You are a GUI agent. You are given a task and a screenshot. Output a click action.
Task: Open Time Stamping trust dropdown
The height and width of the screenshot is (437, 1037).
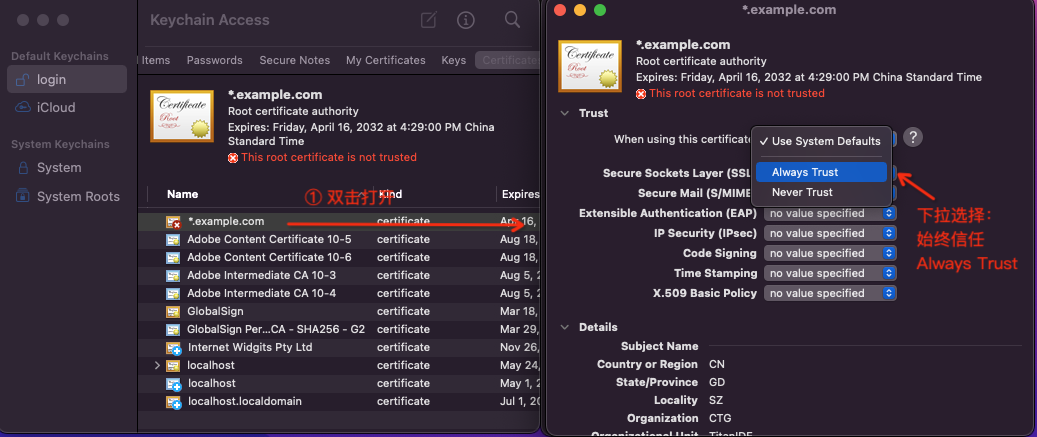click(830, 273)
